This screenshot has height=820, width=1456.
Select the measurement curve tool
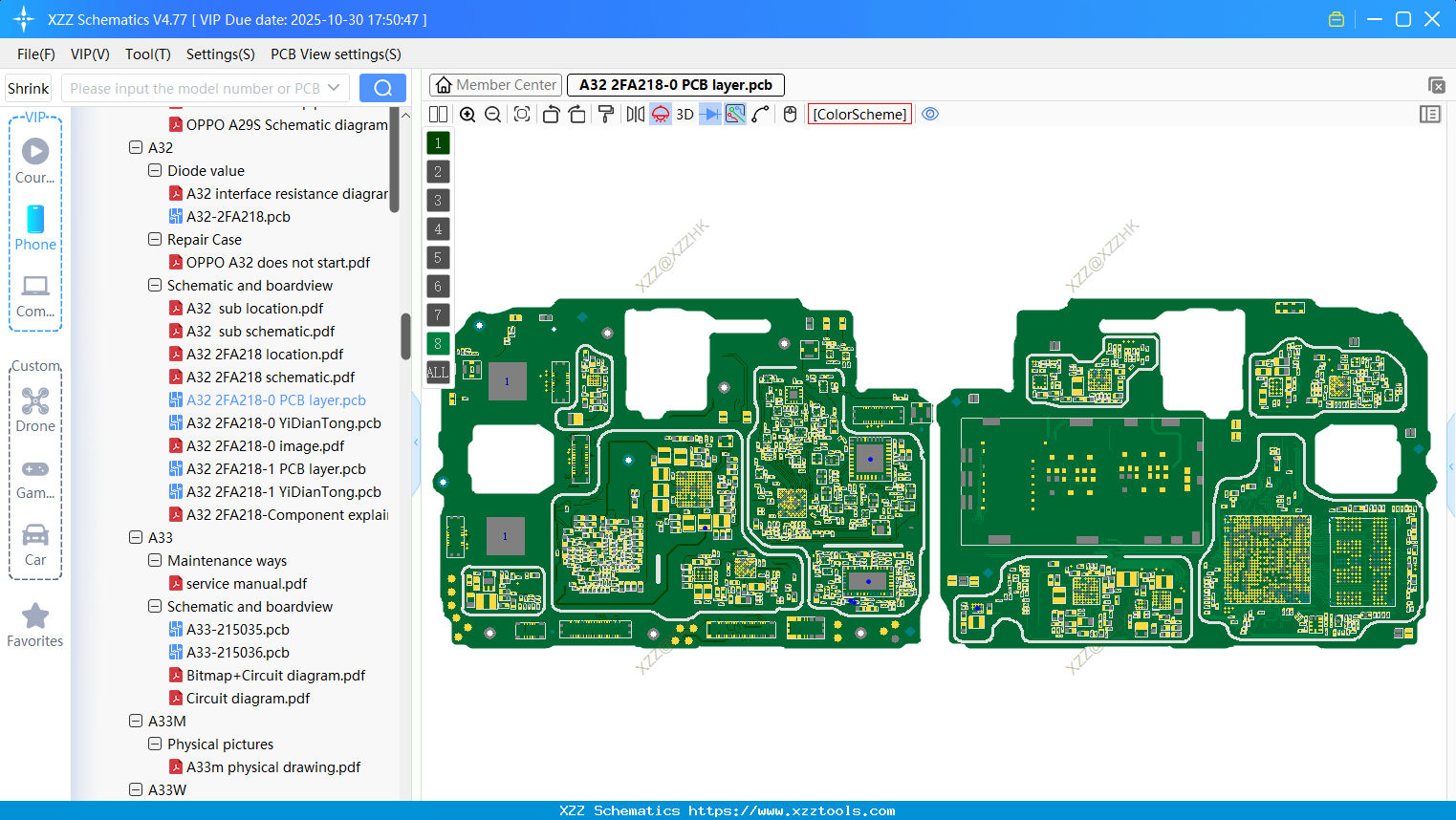point(761,114)
